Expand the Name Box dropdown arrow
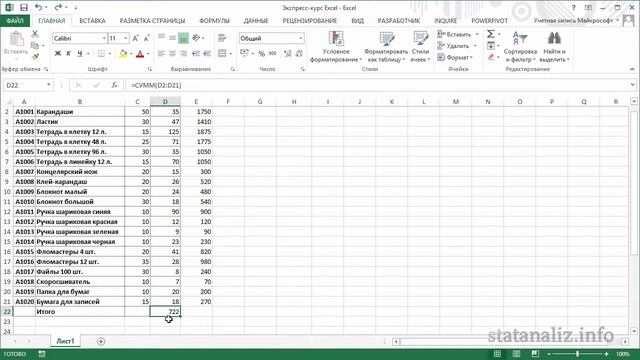The height and width of the screenshot is (360, 640). tap(49, 85)
